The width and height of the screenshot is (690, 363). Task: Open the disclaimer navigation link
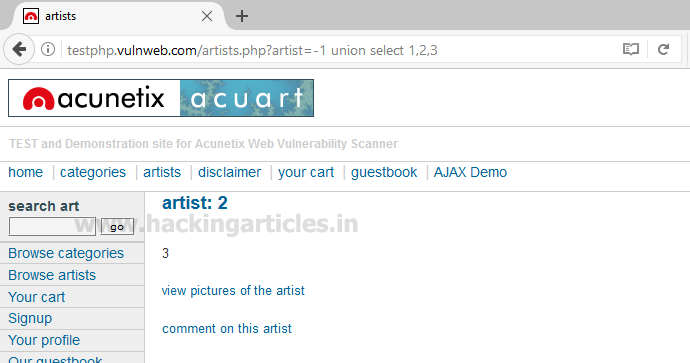(x=229, y=172)
